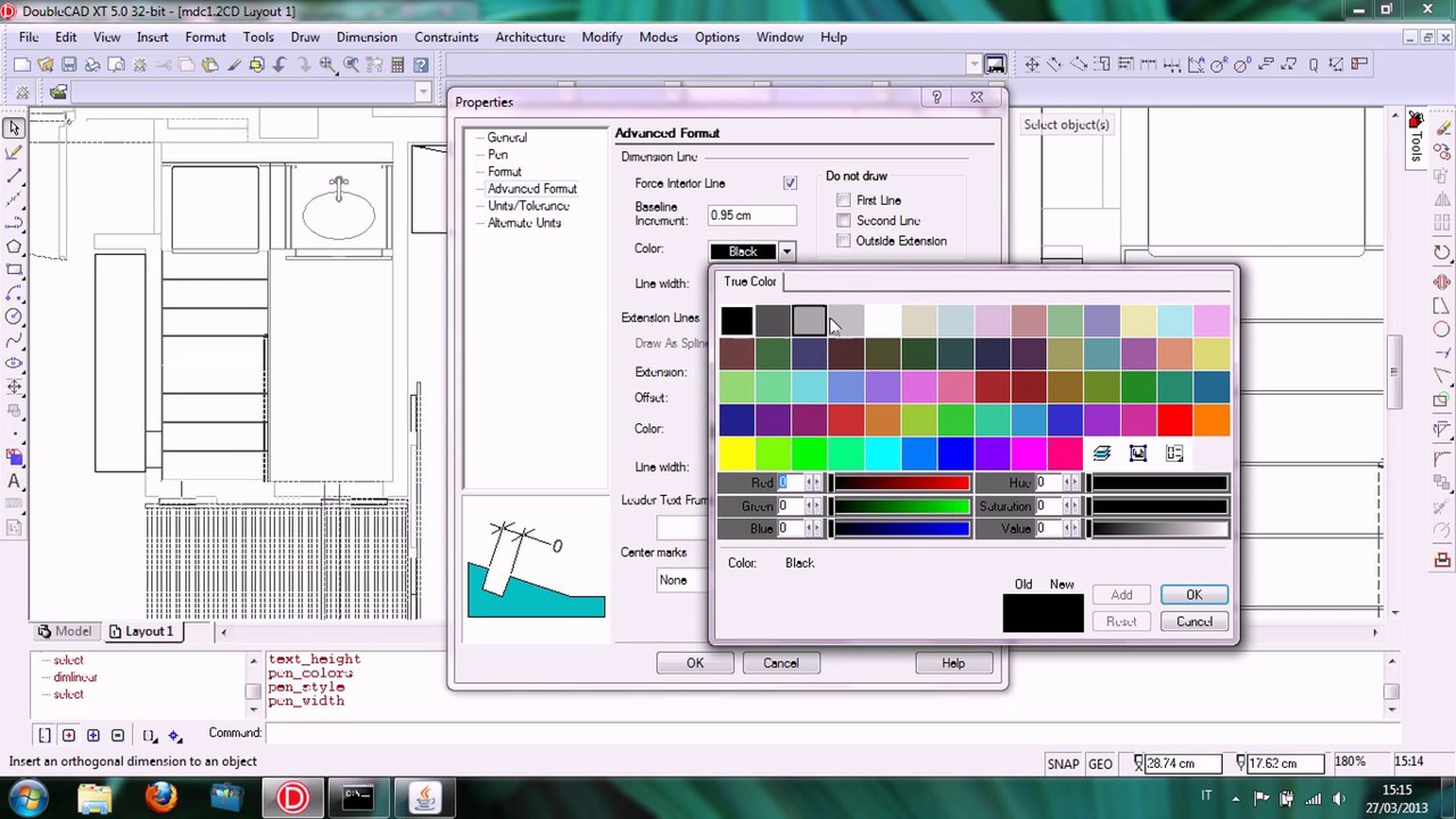Expand the Center marks None dropdown
The height and width of the screenshot is (819, 1456).
pos(682,580)
